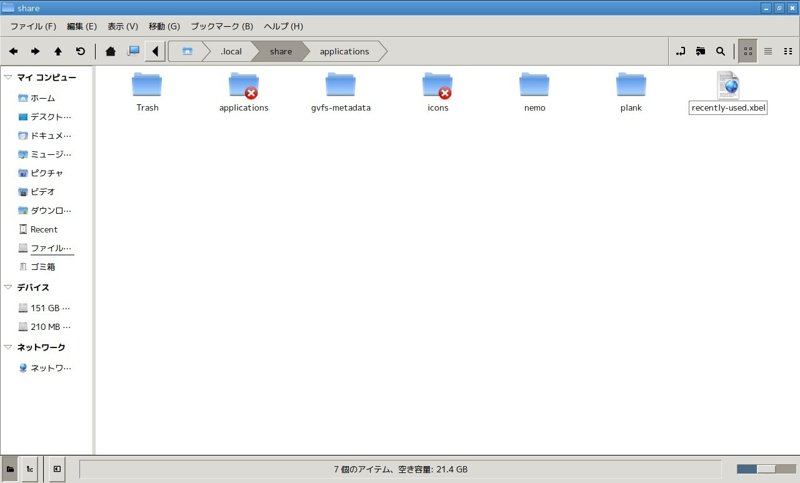Viewport: 800px width, 483px height.
Task: Select the applications folder icon
Action: pyautogui.click(x=244, y=85)
